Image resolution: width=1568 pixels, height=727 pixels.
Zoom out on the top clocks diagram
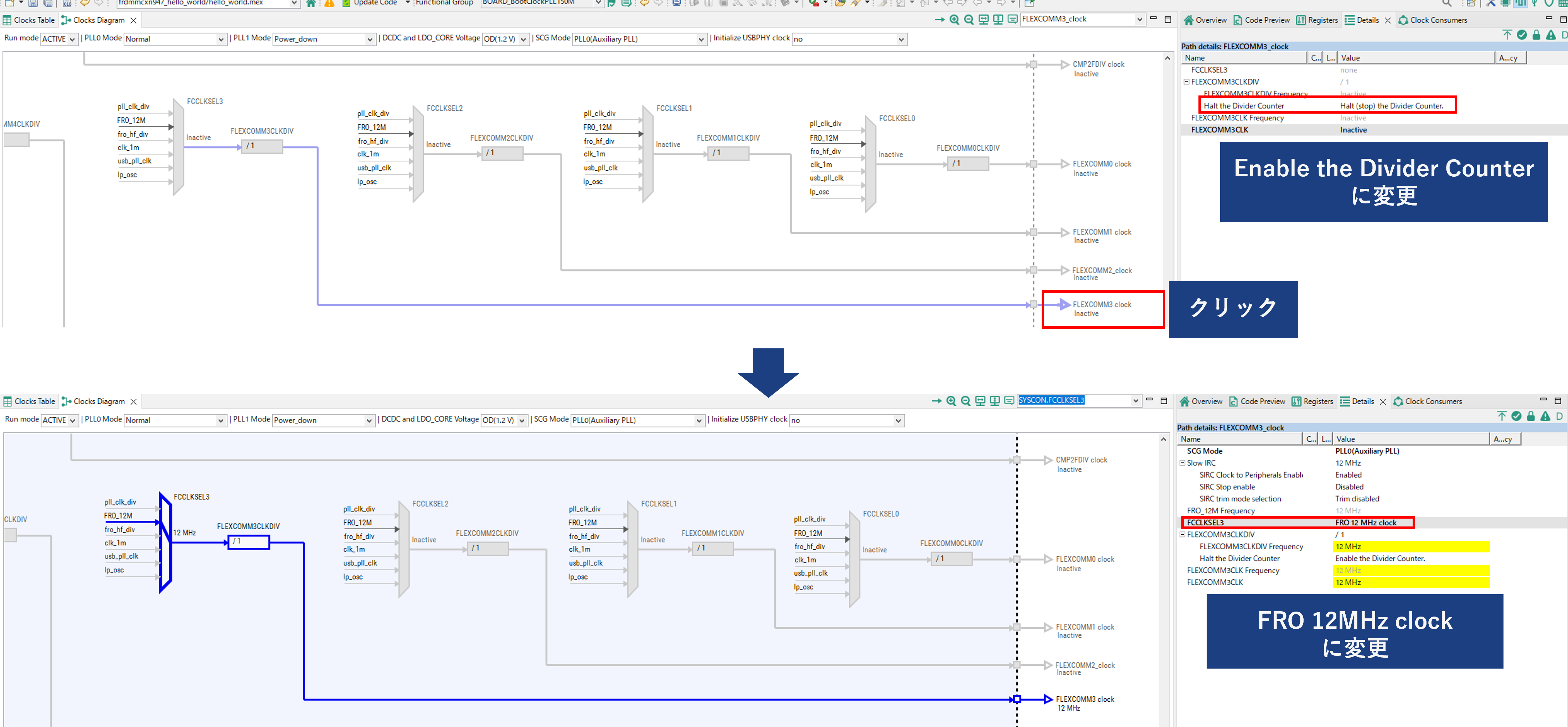(x=969, y=20)
